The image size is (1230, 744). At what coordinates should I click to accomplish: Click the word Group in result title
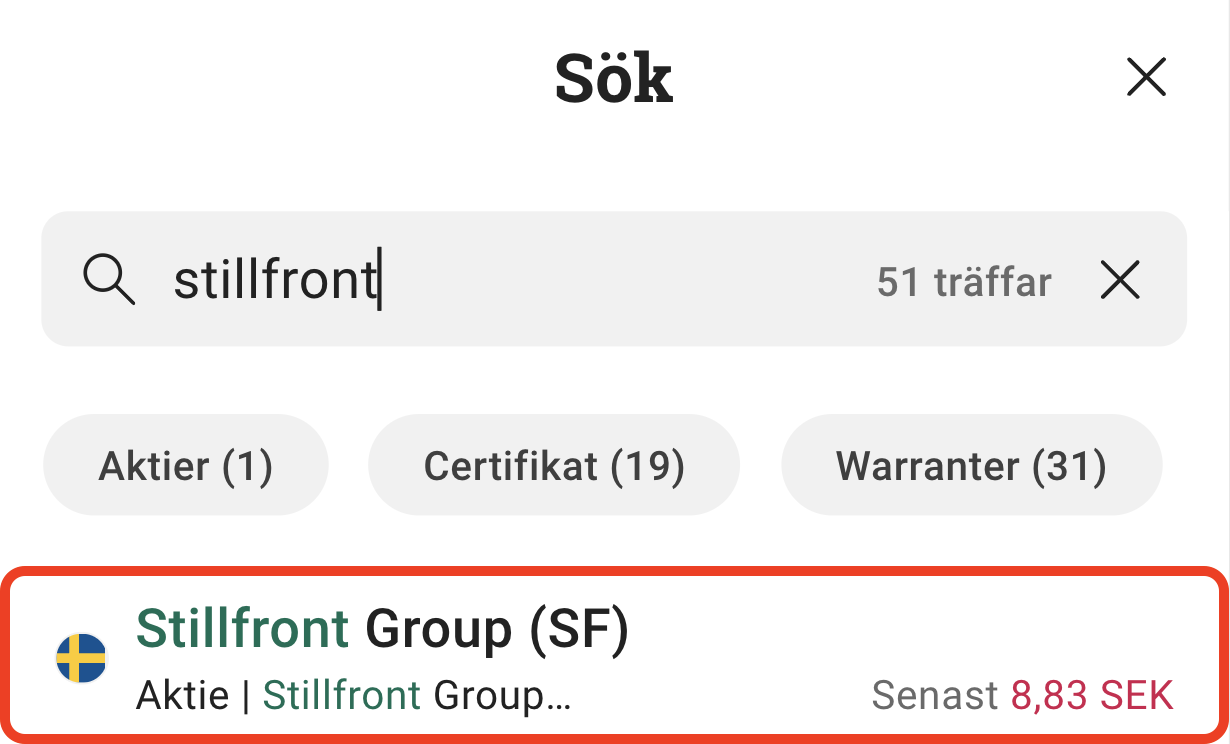point(438,630)
